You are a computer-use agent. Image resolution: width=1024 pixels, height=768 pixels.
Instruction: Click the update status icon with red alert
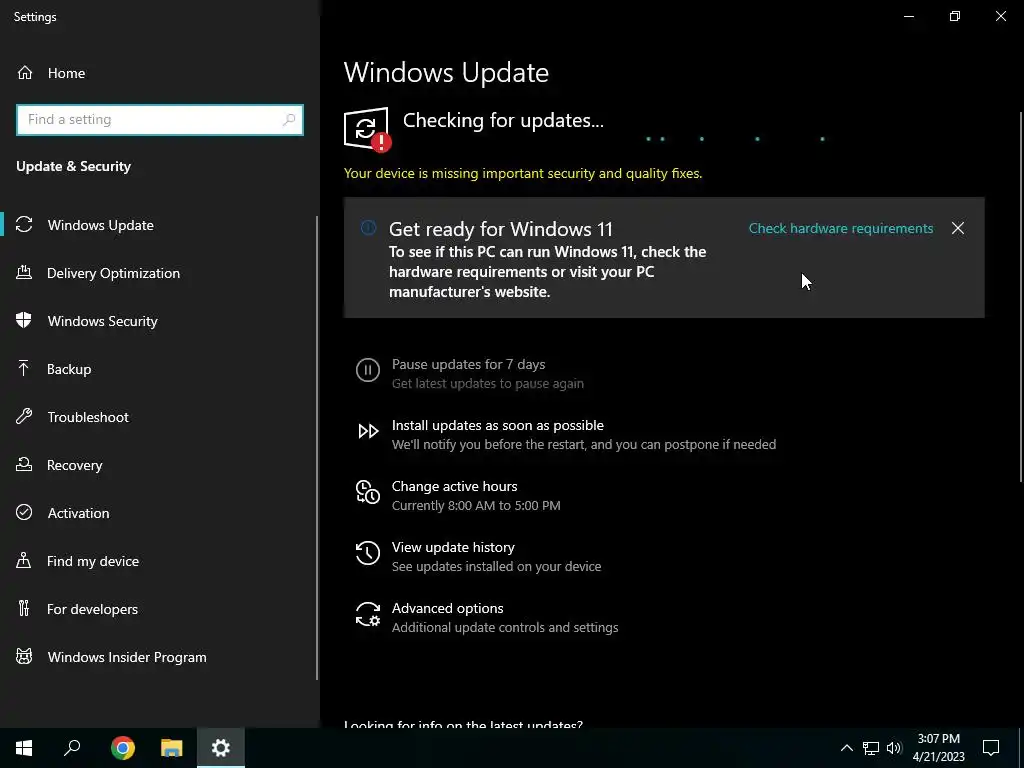click(x=367, y=129)
